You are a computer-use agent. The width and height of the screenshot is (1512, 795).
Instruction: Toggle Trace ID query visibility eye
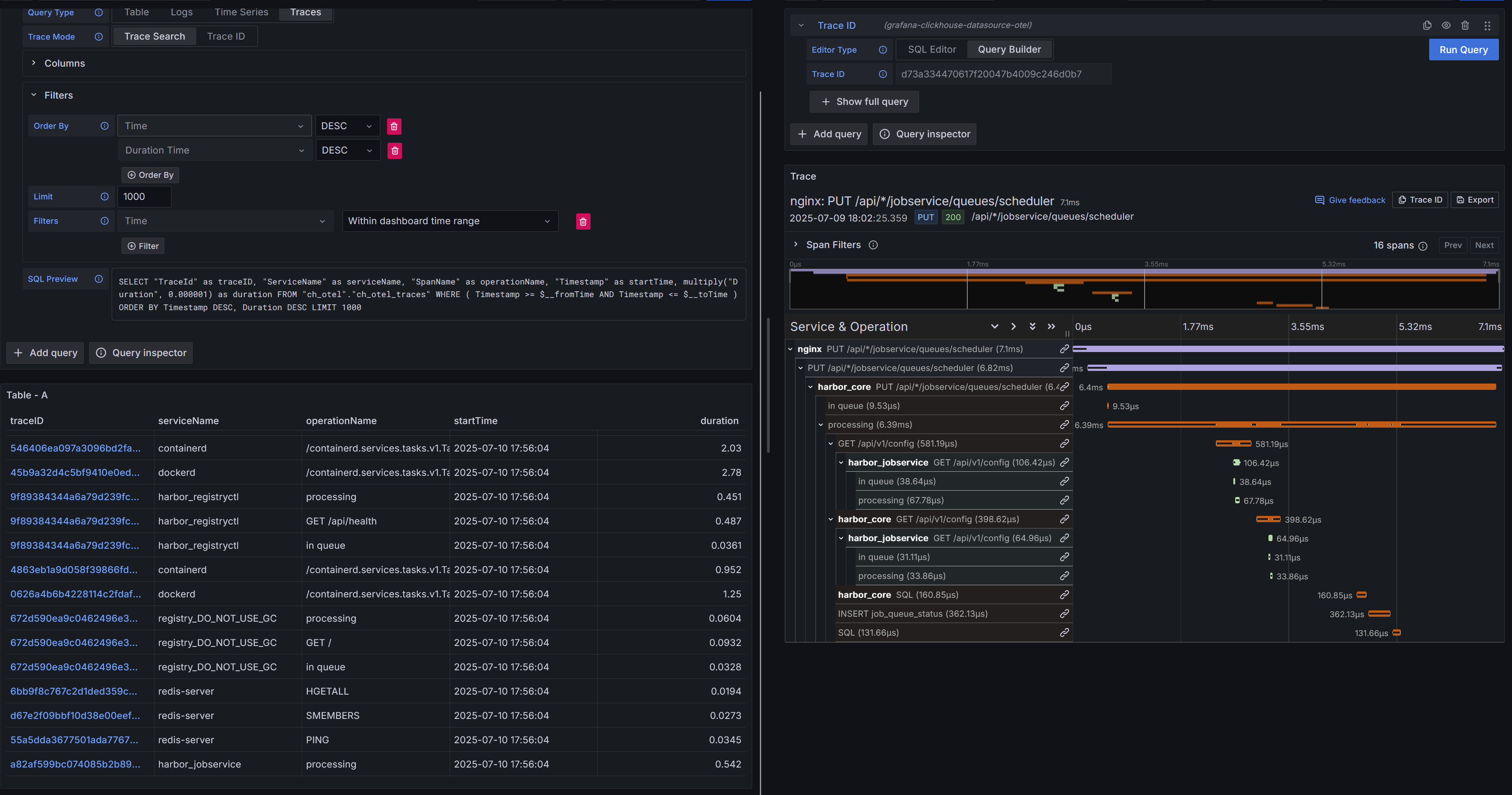click(x=1446, y=25)
